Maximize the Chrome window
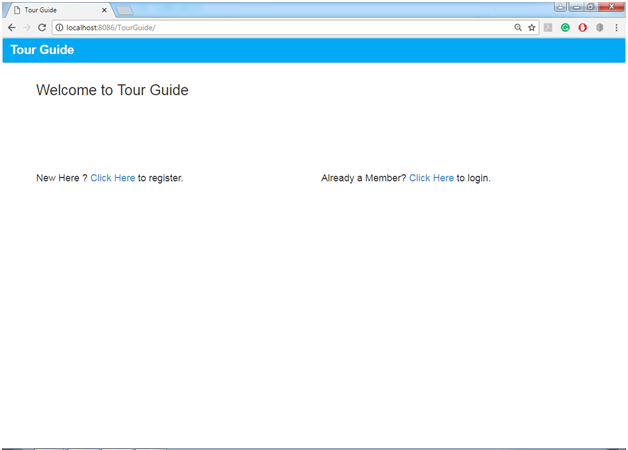 pyautogui.click(x=590, y=7)
